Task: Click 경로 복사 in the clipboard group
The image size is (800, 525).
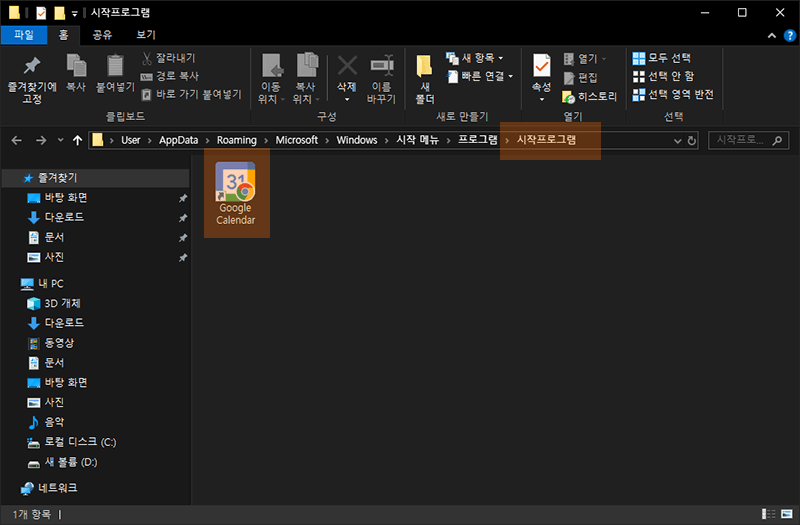Action: pyautogui.click(x=170, y=76)
